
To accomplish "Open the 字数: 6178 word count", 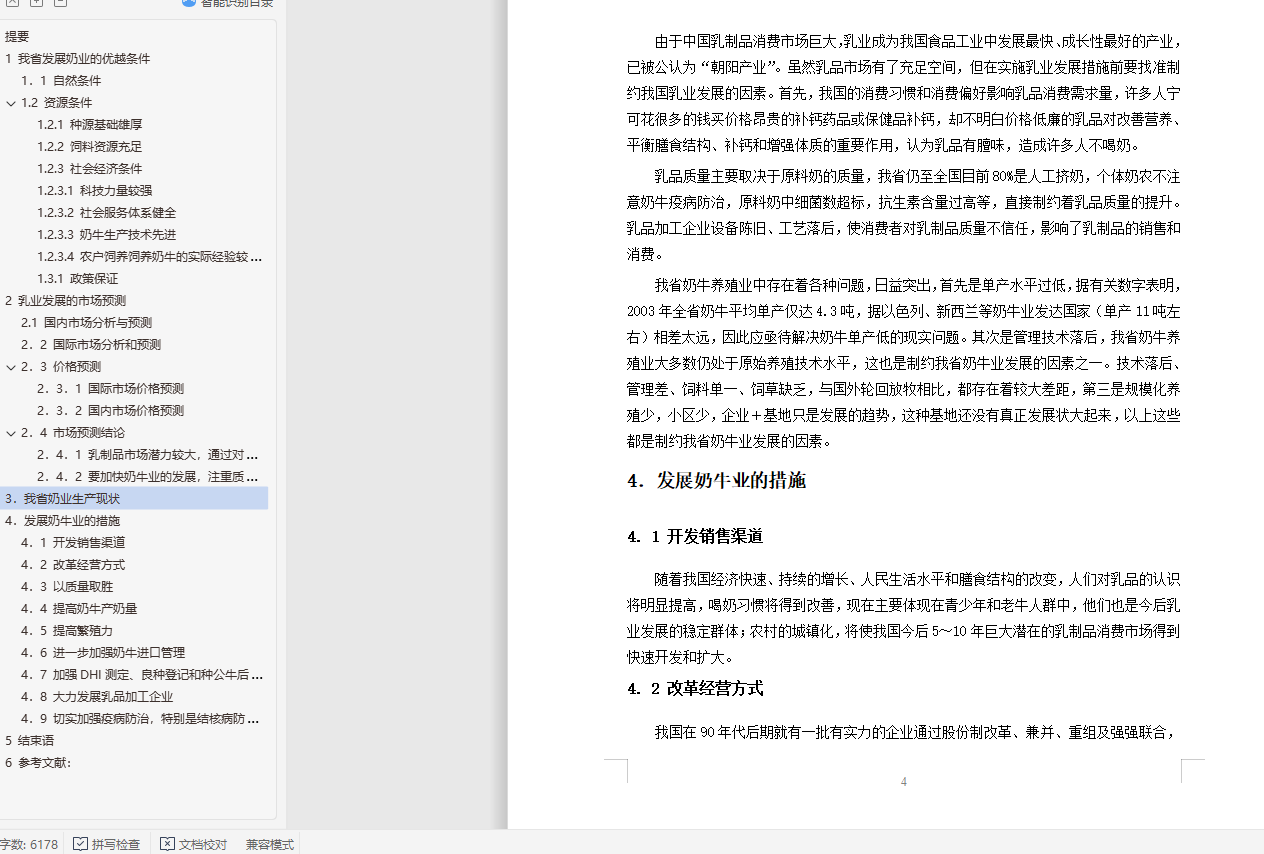I will tap(29, 844).
